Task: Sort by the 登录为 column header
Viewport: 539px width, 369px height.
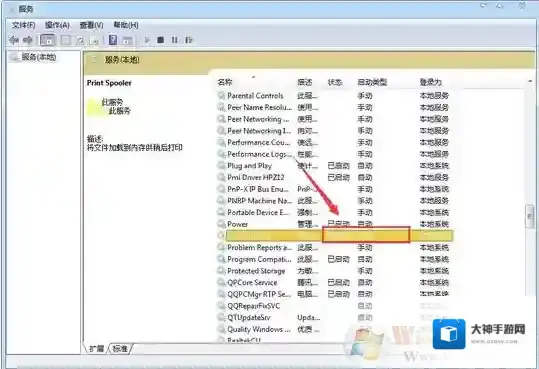Action: 431,83
